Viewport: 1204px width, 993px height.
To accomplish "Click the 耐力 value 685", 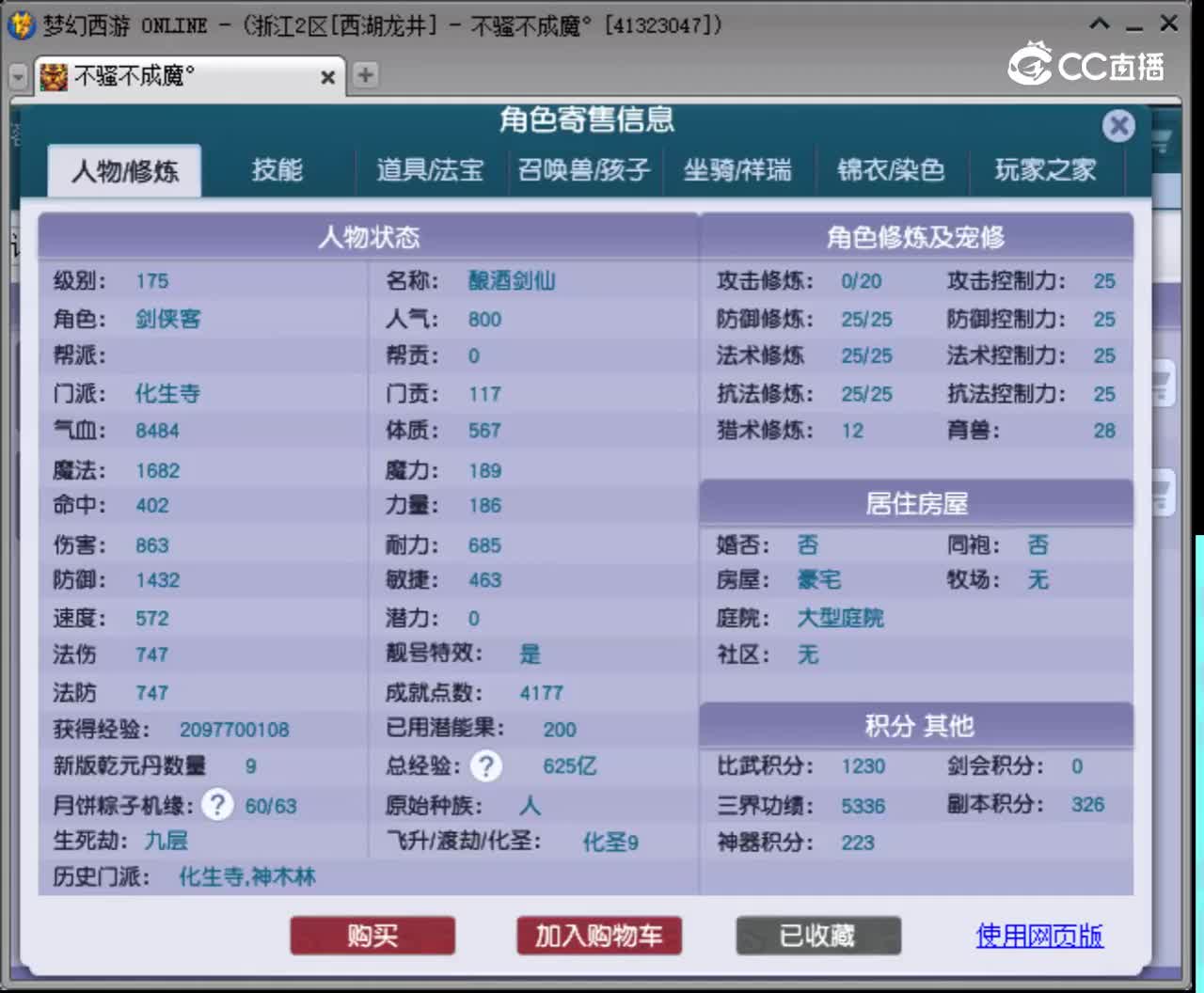I will [484, 545].
